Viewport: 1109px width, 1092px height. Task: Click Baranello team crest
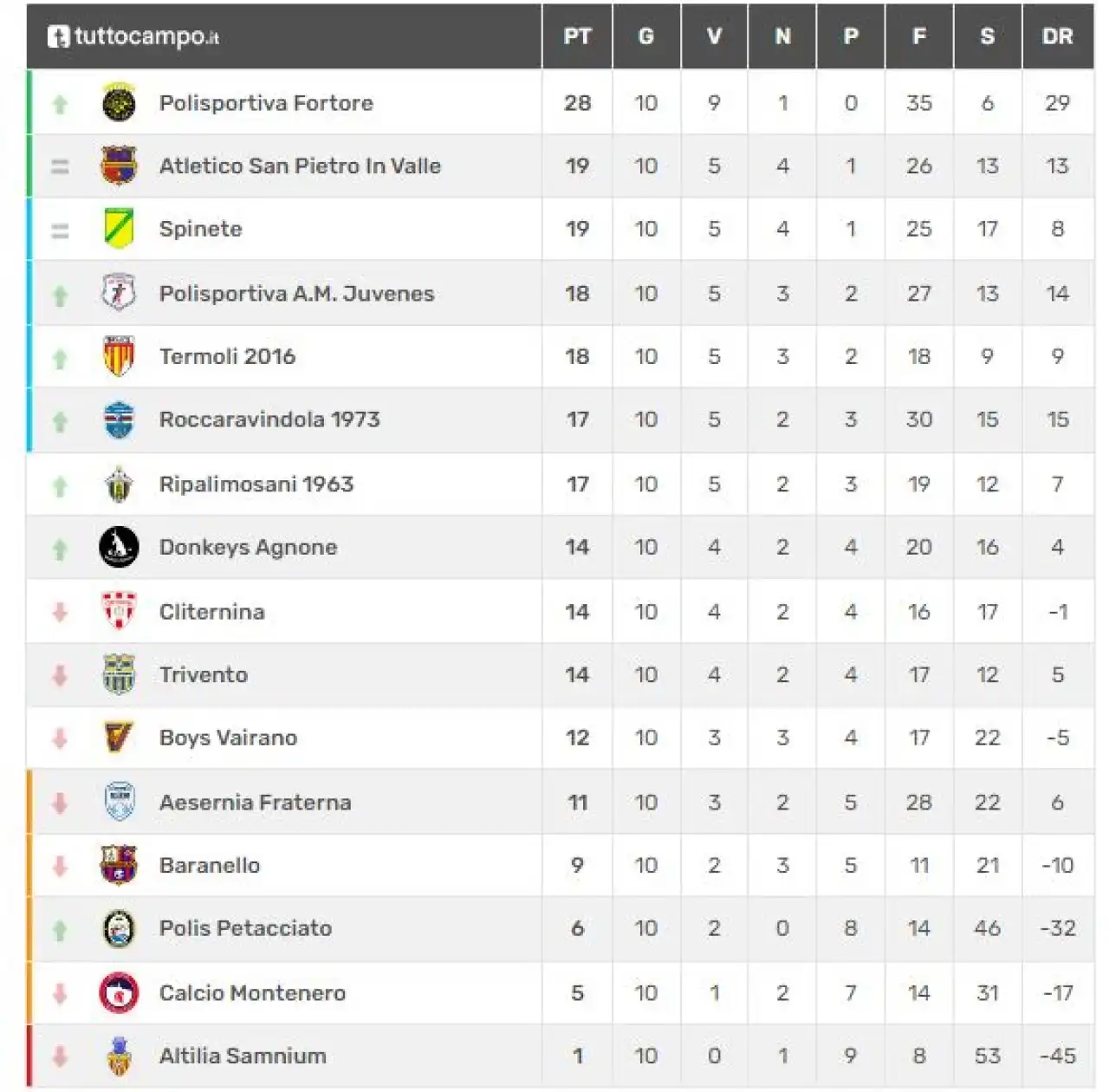pyautogui.click(x=119, y=865)
